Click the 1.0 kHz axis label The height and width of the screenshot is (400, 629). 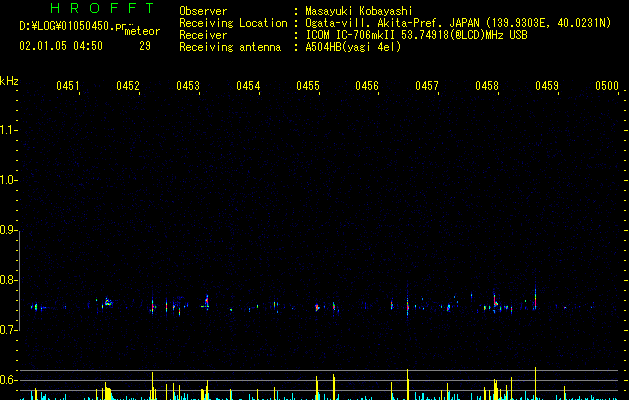click(8, 180)
